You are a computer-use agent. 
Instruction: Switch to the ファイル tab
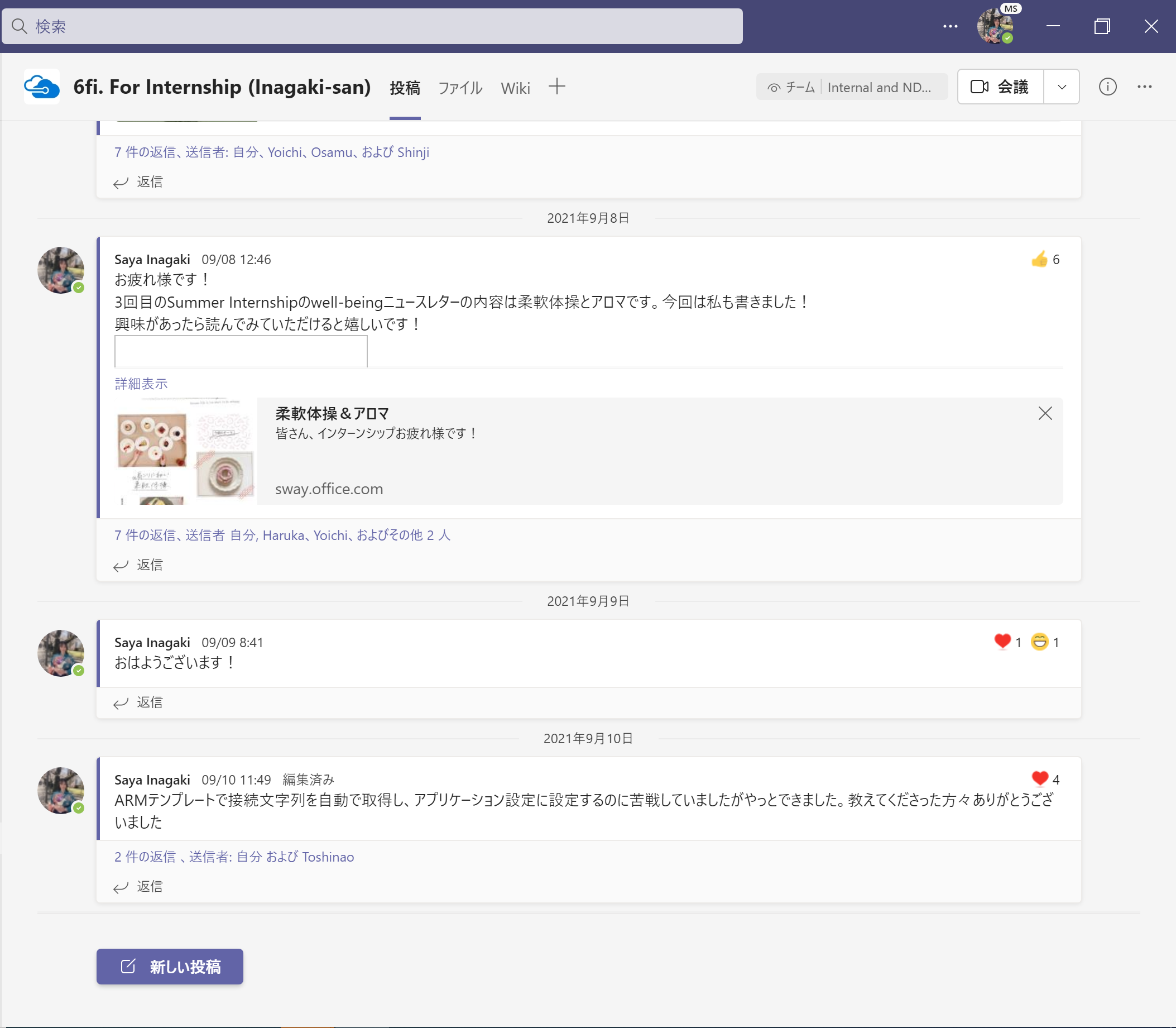click(x=460, y=88)
